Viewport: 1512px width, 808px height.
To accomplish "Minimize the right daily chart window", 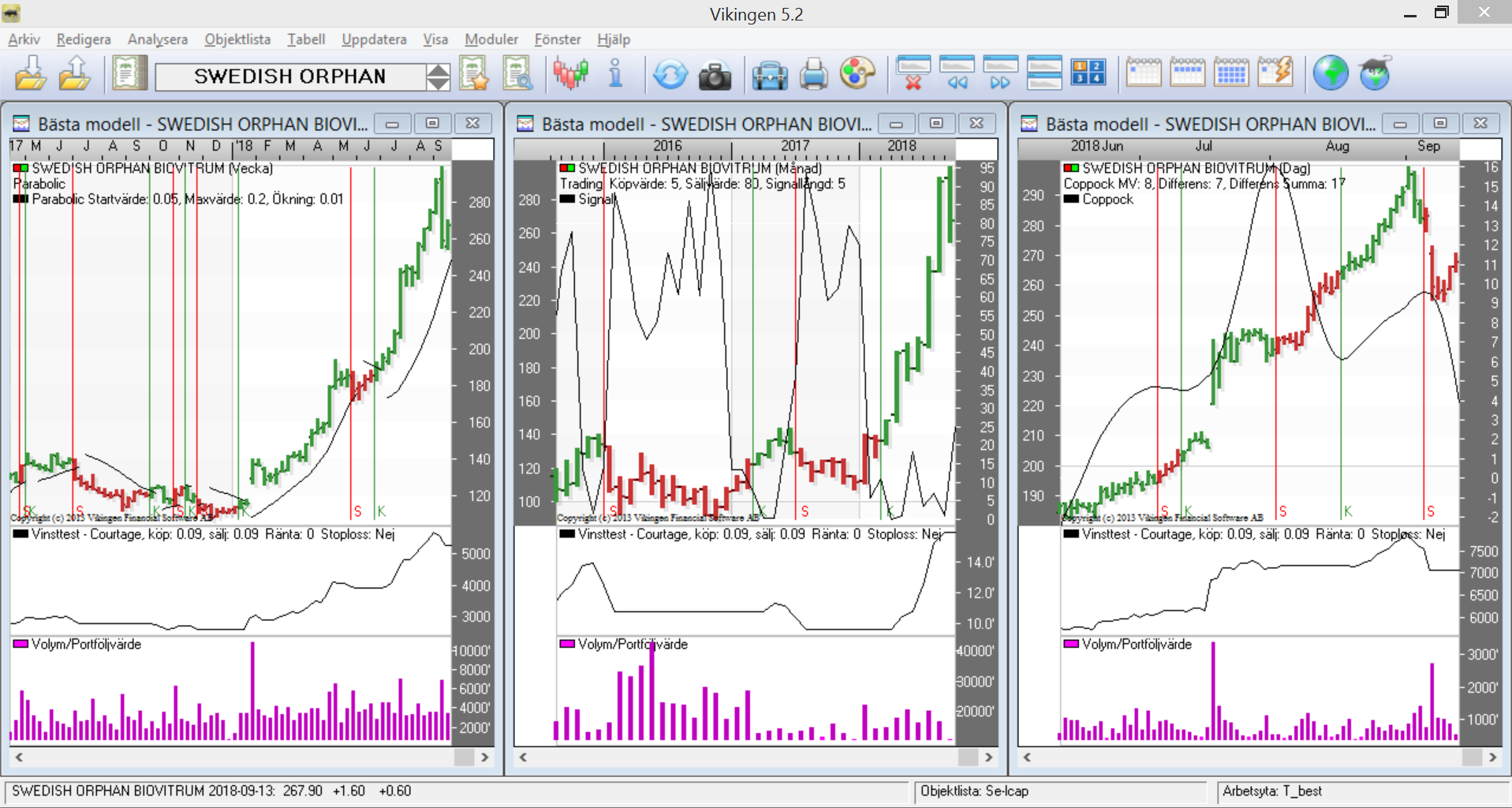I will 1400,123.
